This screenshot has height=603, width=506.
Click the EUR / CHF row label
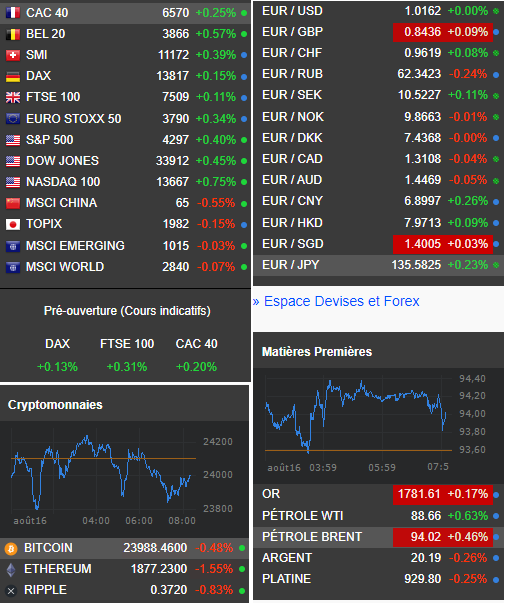[292, 53]
